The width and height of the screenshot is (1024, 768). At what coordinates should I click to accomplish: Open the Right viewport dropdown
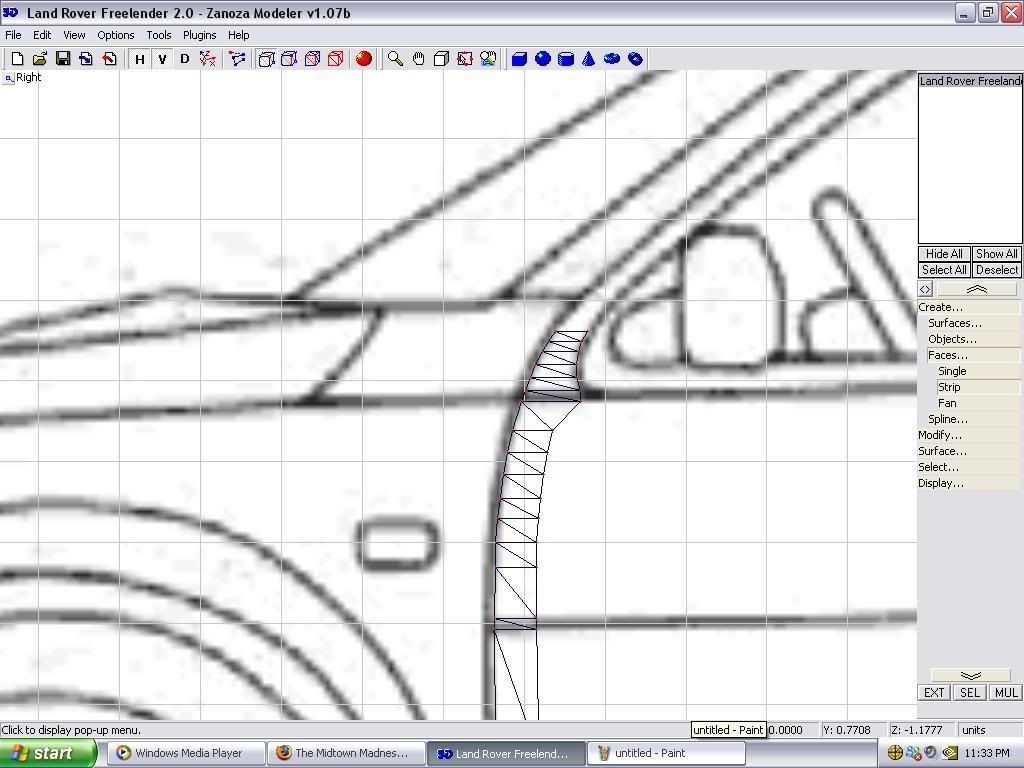click(x=9, y=78)
